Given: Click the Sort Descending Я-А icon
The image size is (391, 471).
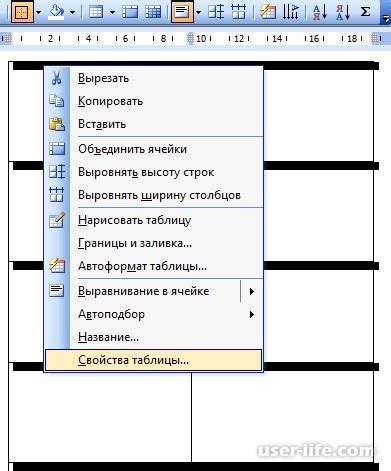Looking at the screenshot, I should pos(343,12).
